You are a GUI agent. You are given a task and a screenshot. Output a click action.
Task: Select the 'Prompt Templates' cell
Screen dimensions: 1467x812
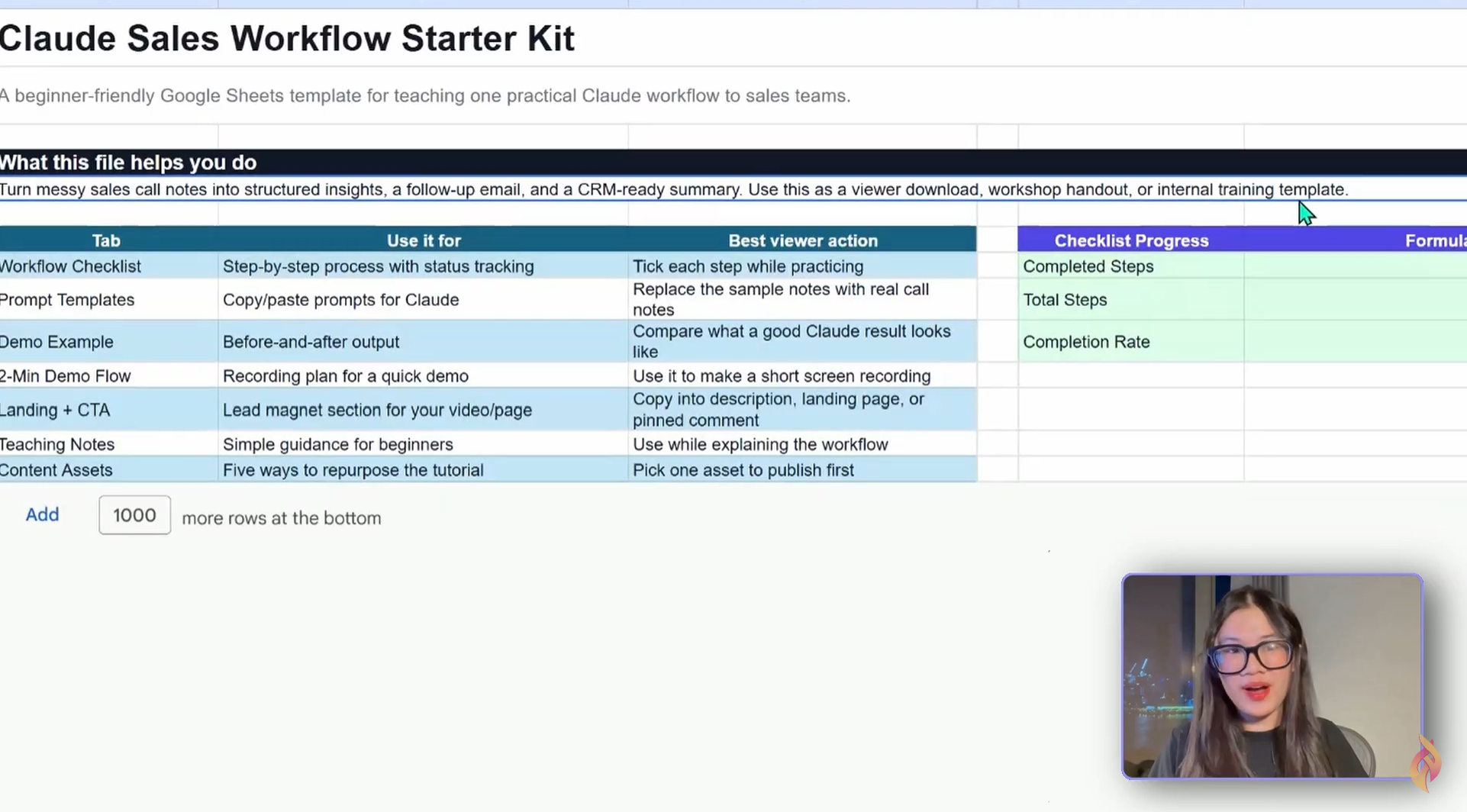(108, 300)
